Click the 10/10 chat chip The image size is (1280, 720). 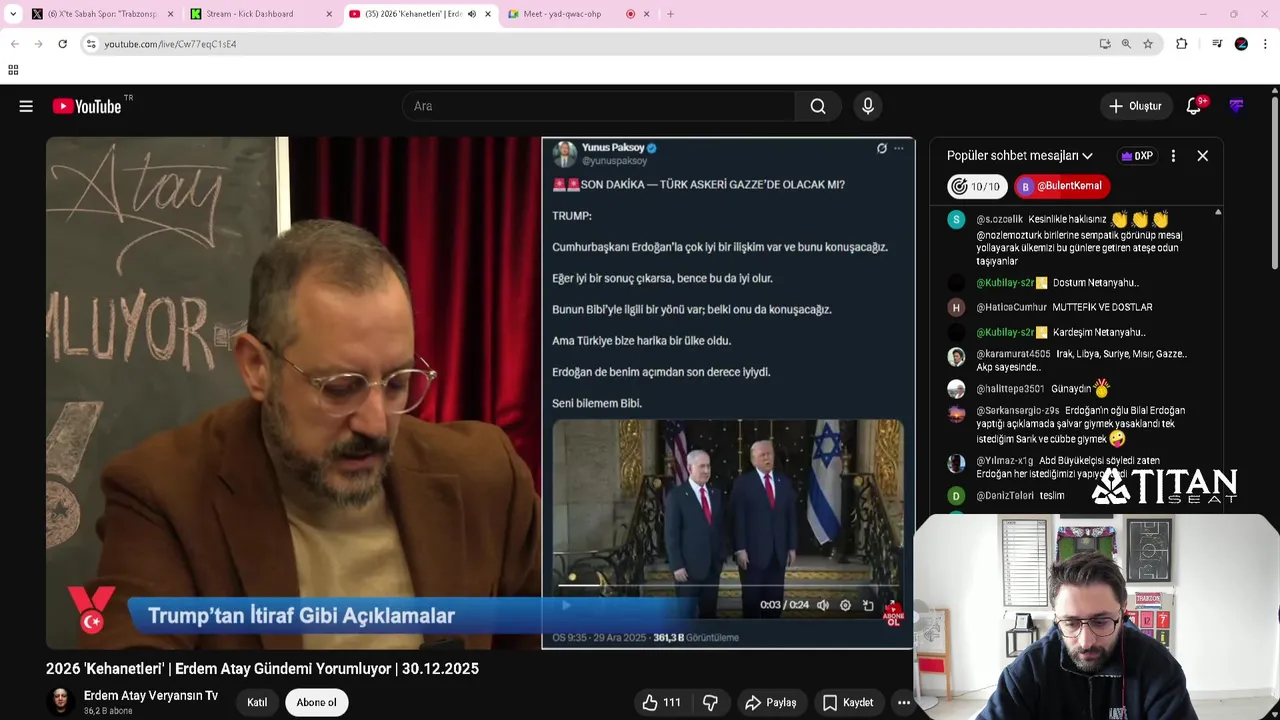pos(976,186)
